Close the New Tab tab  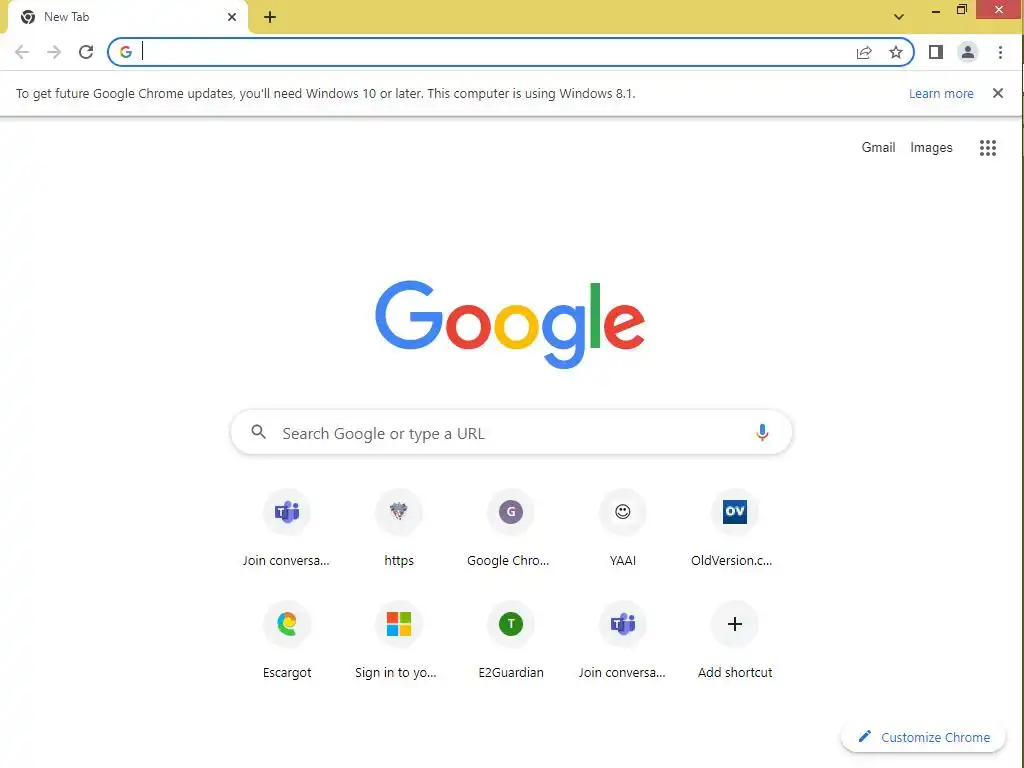pos(232,17)
